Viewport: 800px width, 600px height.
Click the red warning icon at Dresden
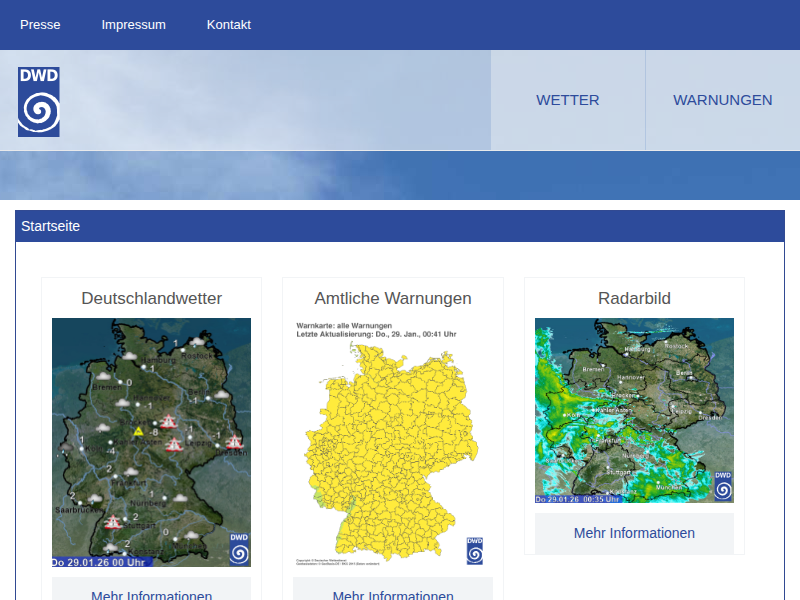[x=235, y=442]
